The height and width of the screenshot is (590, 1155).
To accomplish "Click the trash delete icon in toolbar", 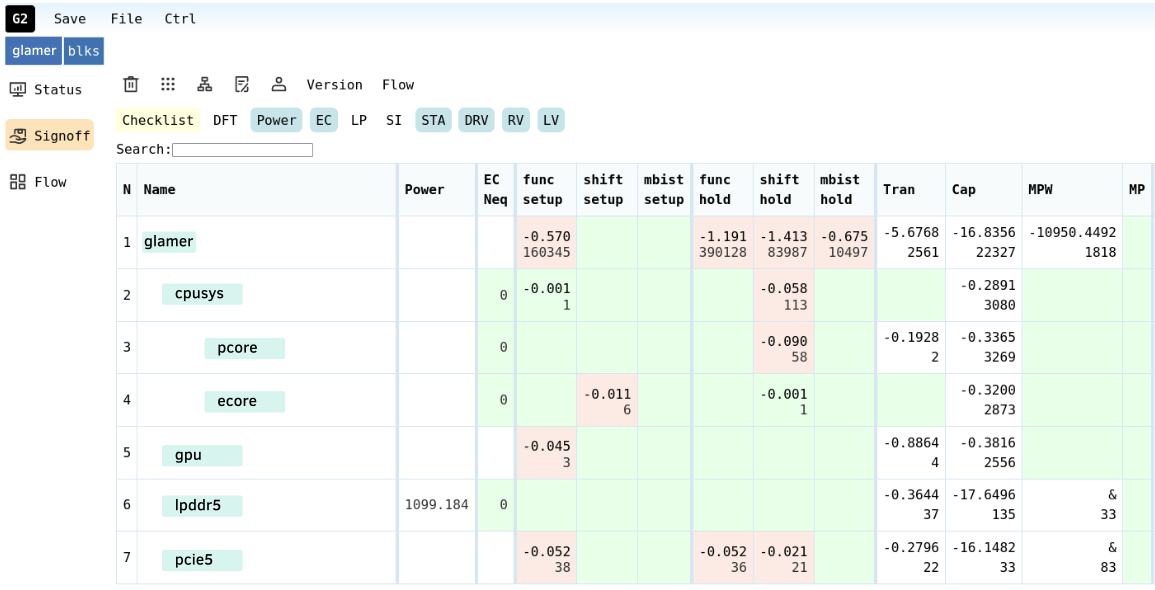I will pos(131,85).
